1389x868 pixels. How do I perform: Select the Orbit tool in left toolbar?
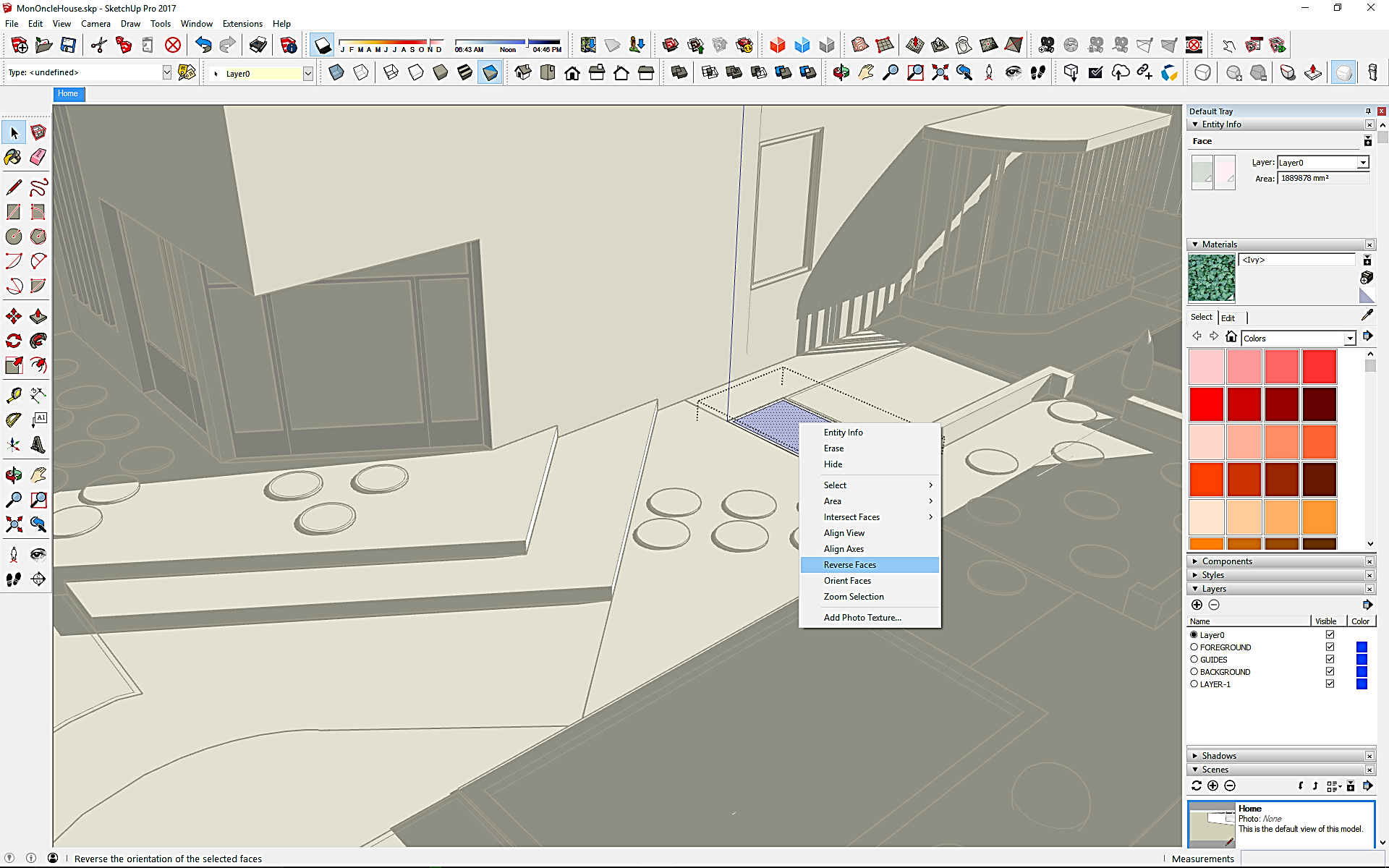click(14, 475)
